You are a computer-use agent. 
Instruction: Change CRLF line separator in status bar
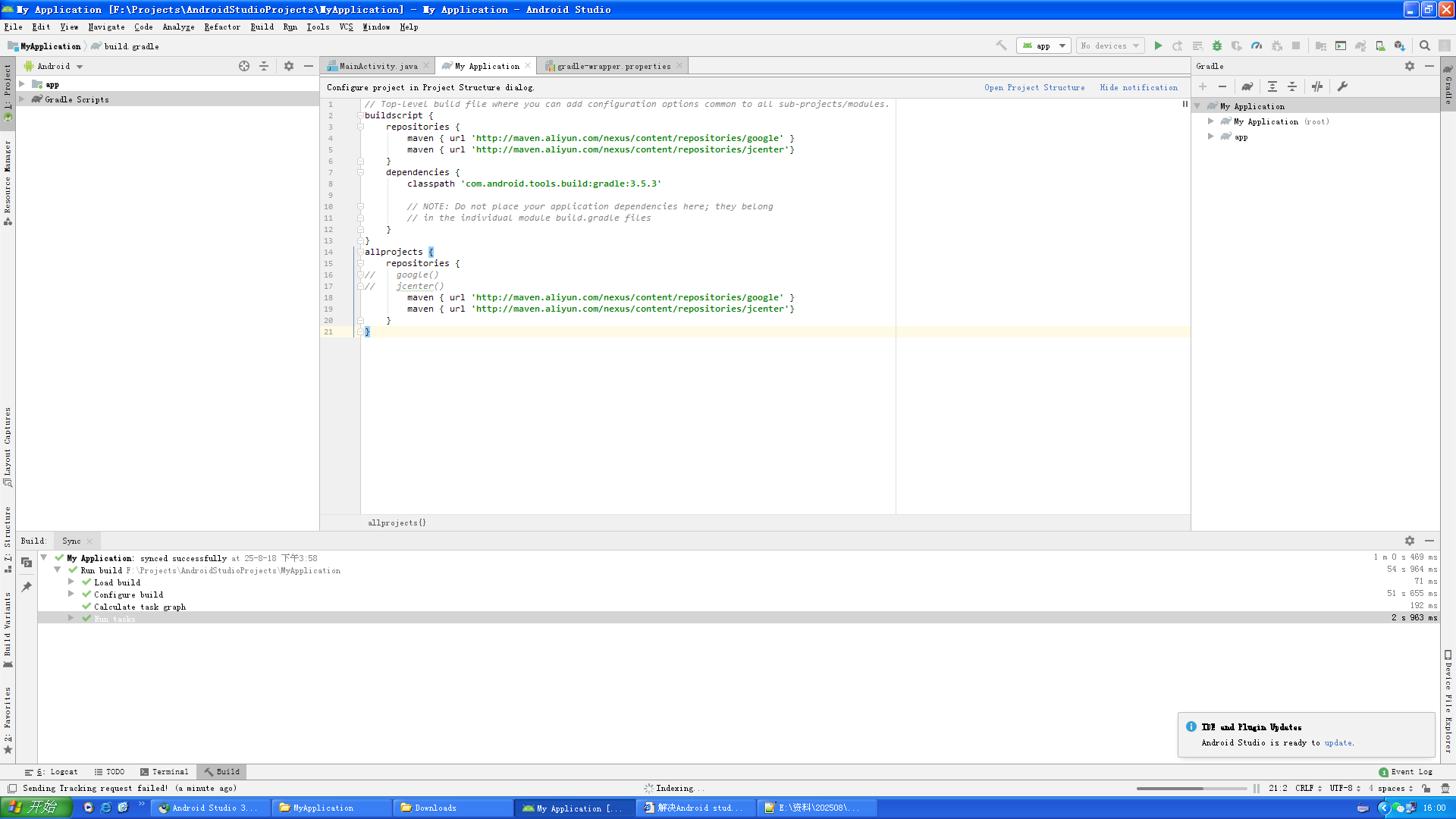pyautogui.click(x=1308, y=788)
